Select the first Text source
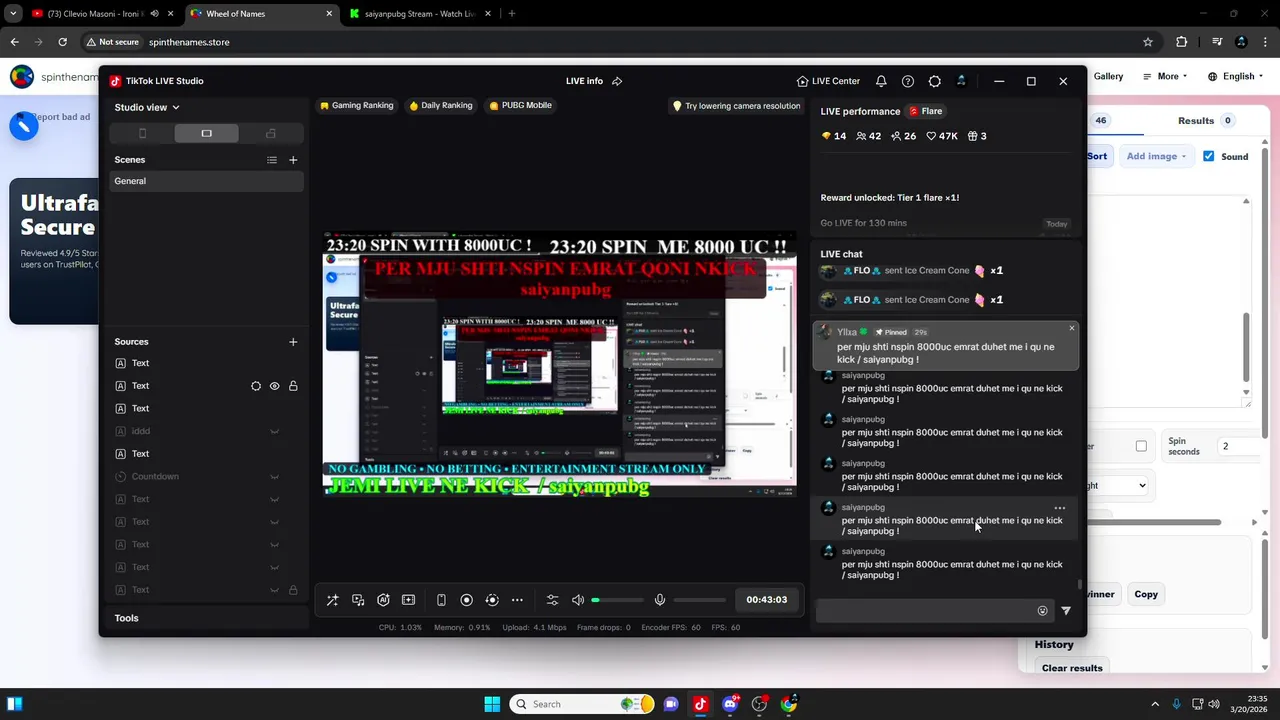This screenshot has width=1280, height=720. pos(140,363)
